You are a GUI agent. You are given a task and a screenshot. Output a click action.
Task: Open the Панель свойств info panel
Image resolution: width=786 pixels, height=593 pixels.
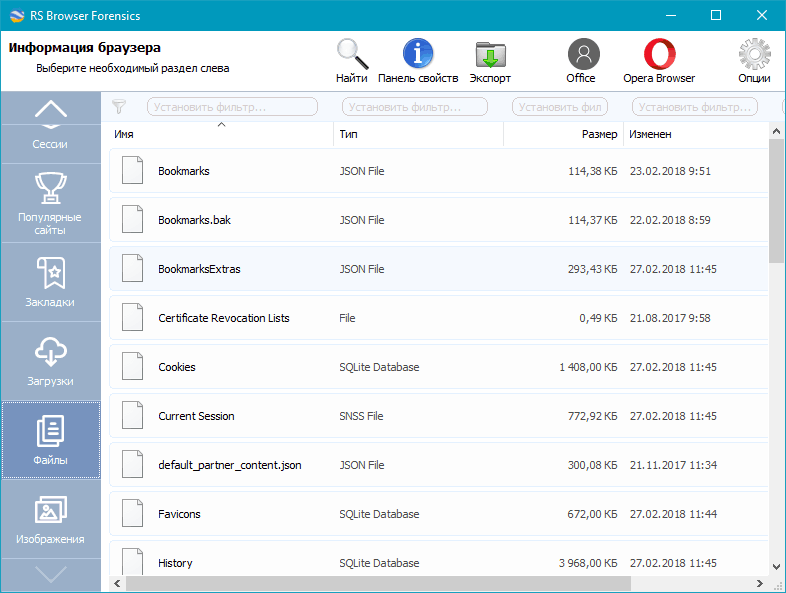(418, 61)
